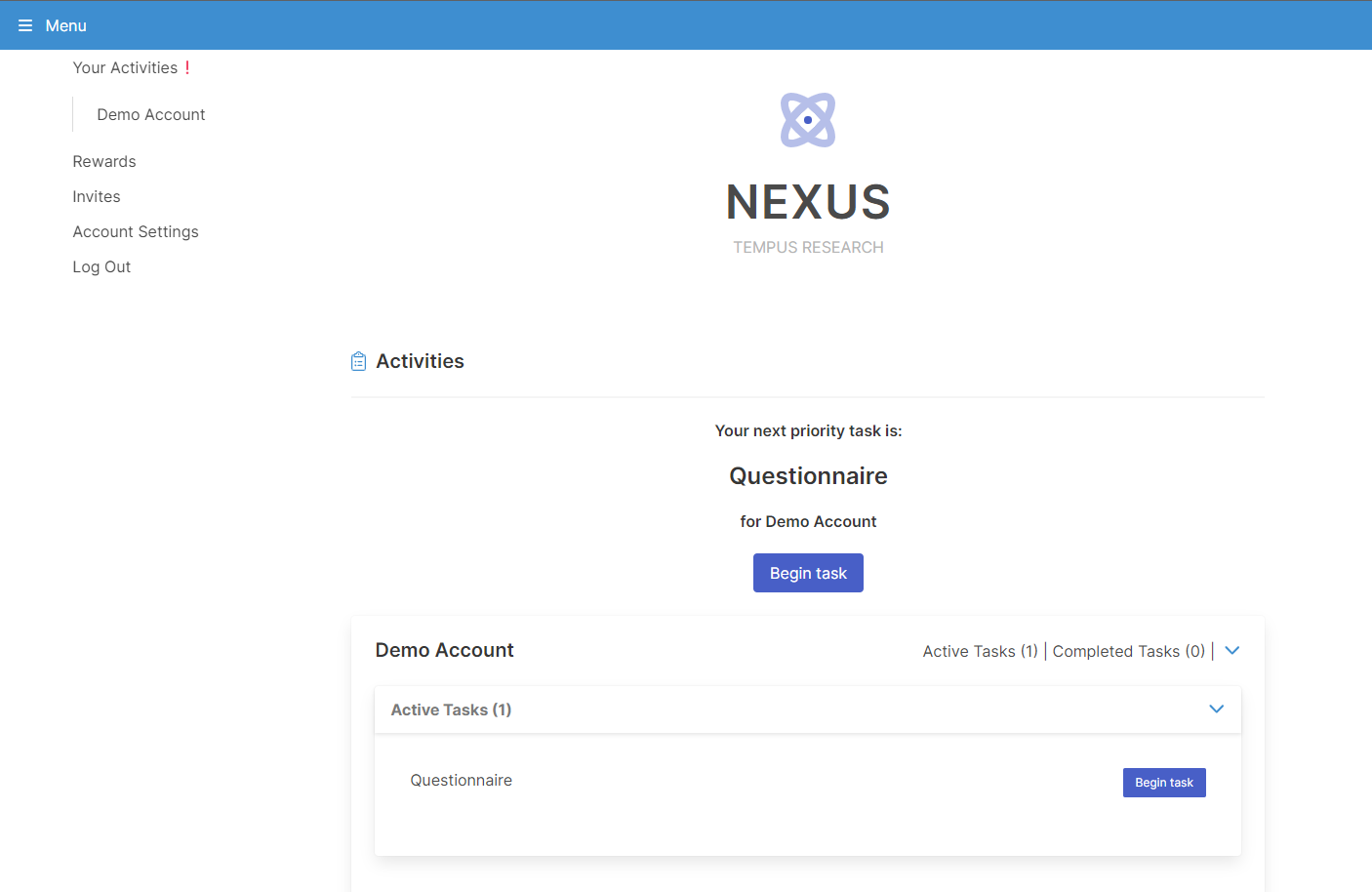1372x892 pixels.
Task: Select the Questionnaire task entry
Action: coord(461,780)
